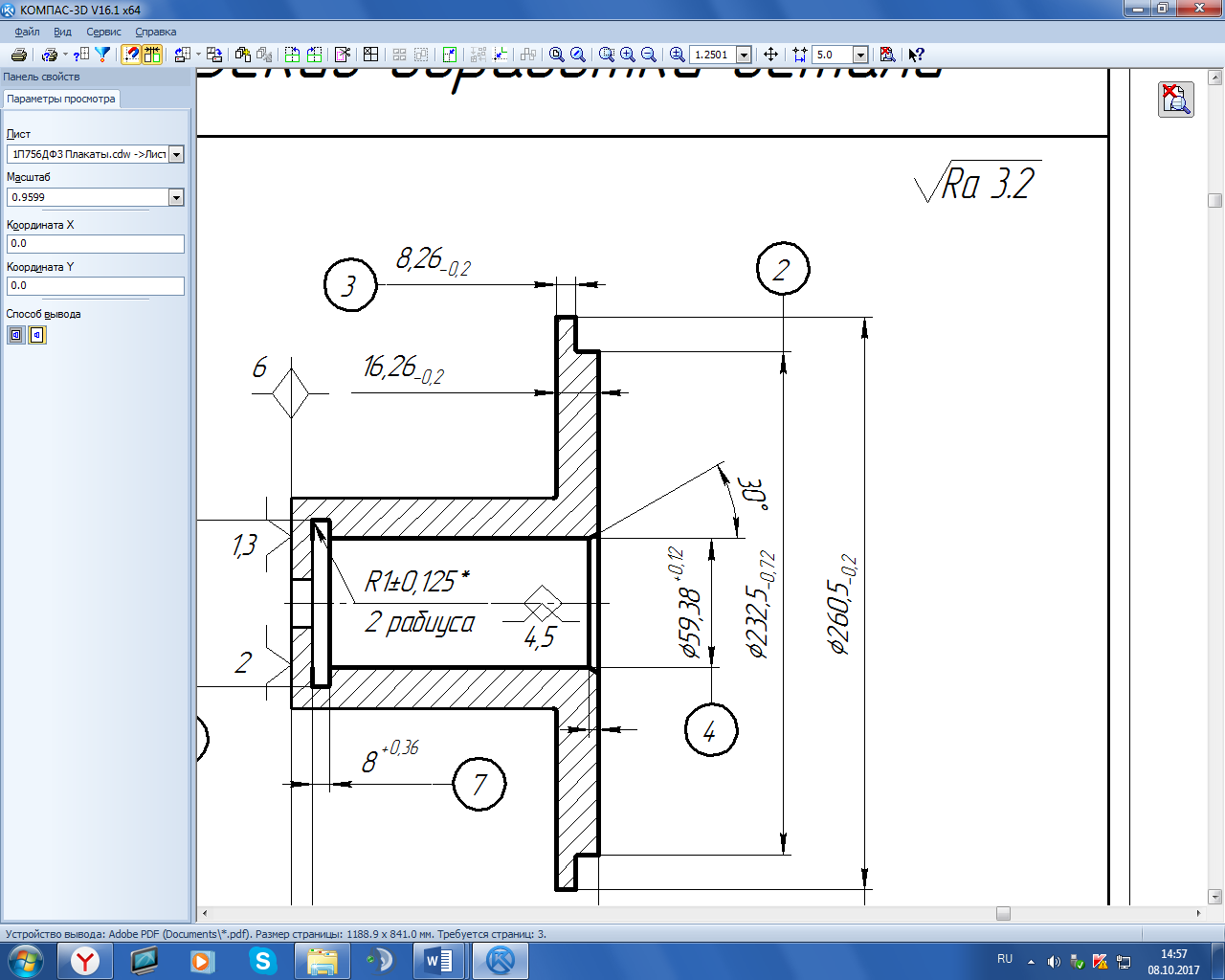The width and height of the screenshot is (1225, 980).
Task: Click the dimension text 16,26
Action: pos(403,368)
